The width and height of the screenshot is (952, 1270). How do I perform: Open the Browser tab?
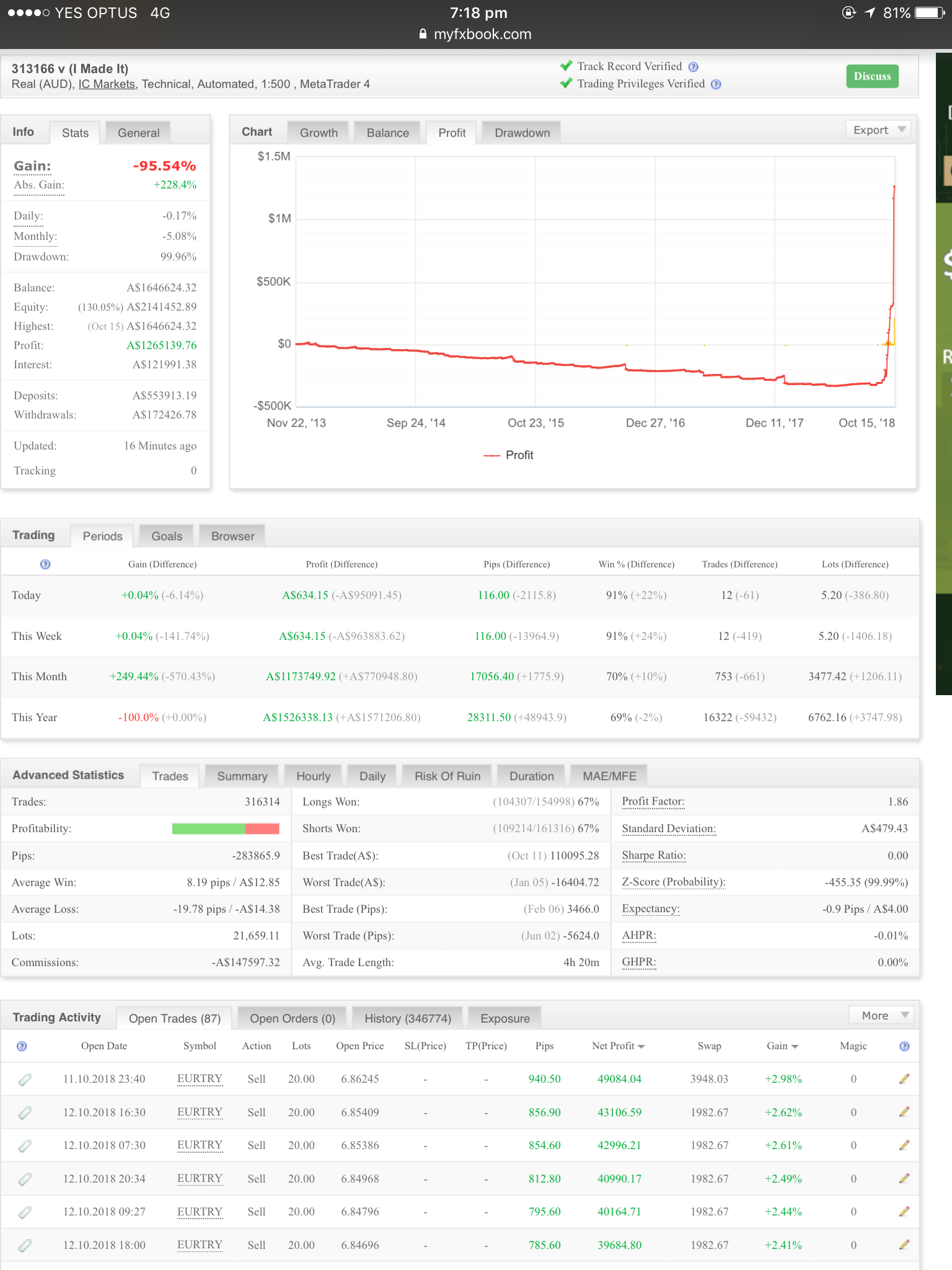coord(232,536)
